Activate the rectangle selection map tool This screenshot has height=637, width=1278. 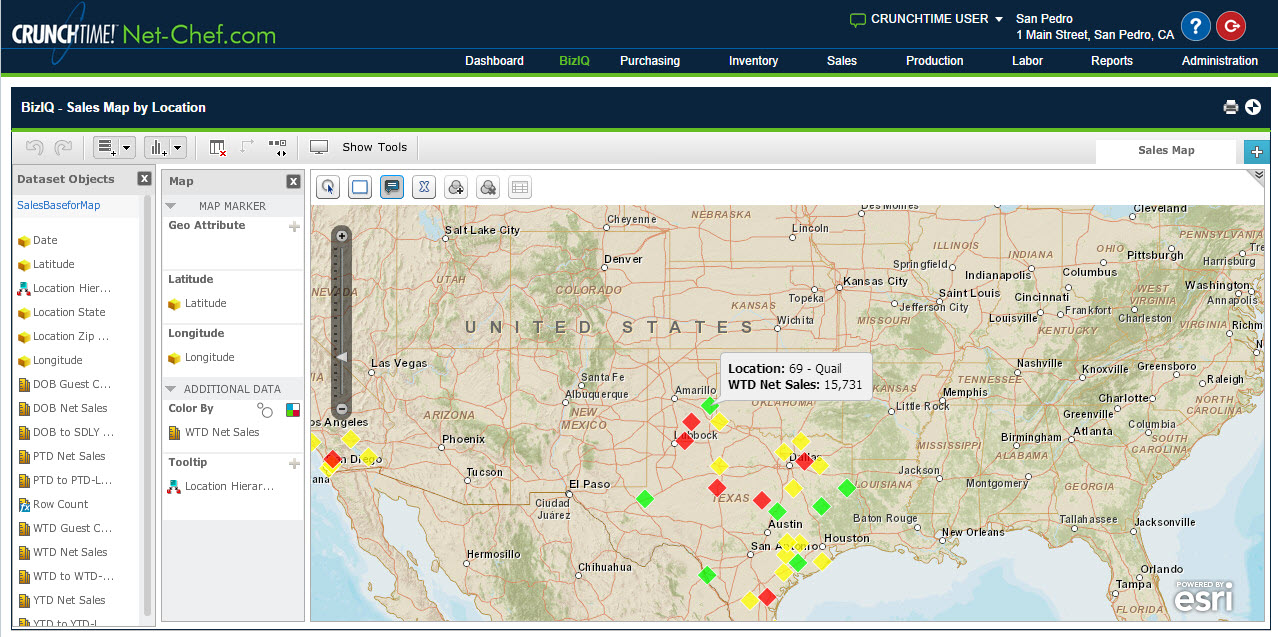click(360, 187)
